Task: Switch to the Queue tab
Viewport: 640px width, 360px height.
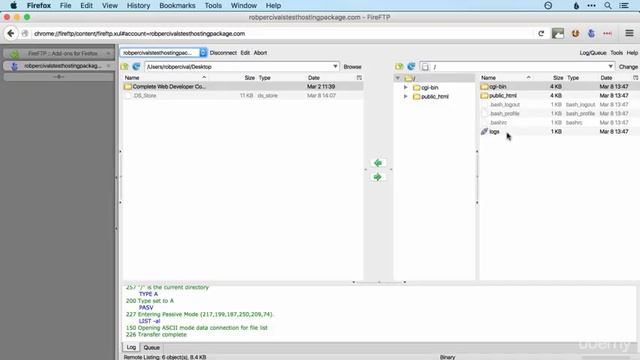Action: (151, 348)
